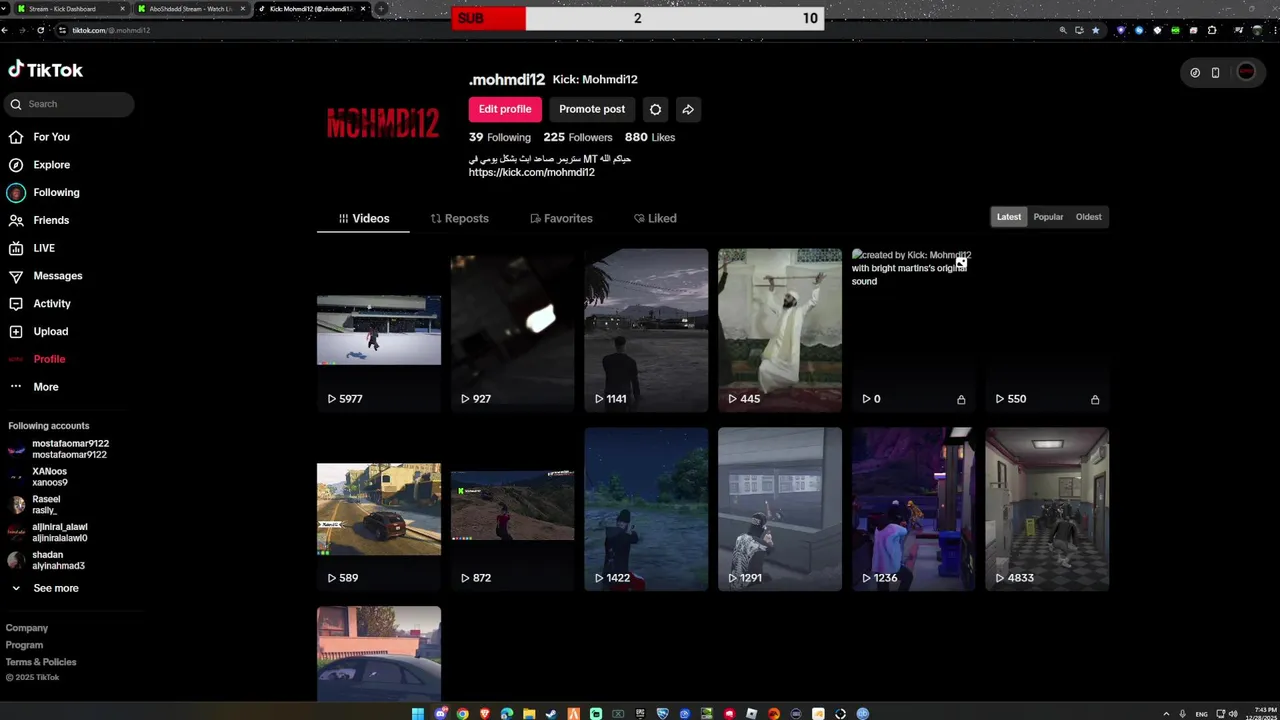
Task: Open the Explore page
Action: click(x=51, y=165)
